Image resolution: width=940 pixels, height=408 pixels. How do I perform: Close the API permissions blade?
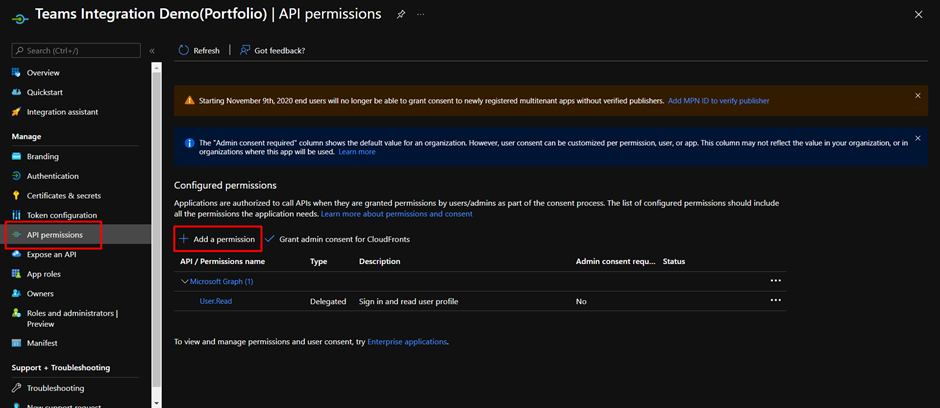coord(918,14)
